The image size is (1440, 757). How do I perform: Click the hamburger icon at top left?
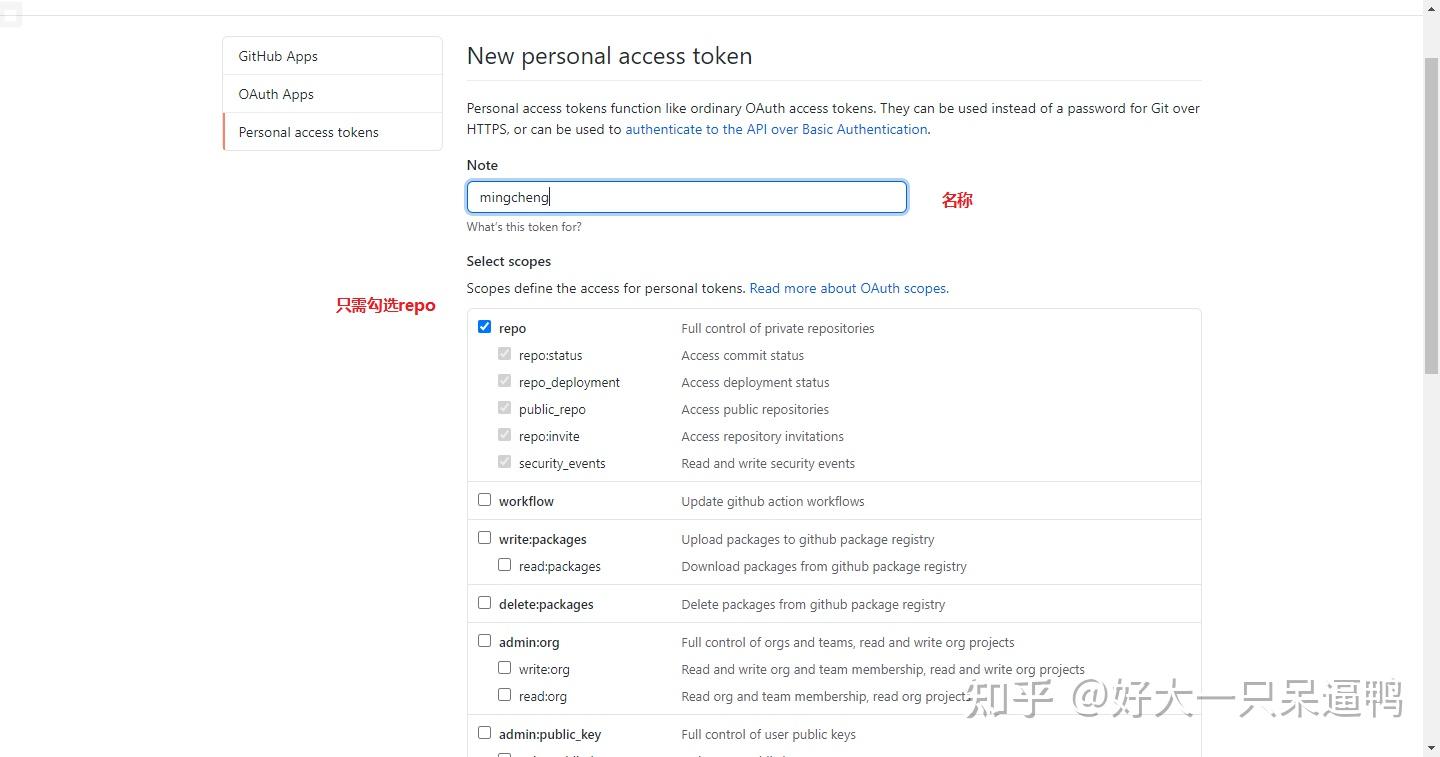pyautogui.click(x=11, y=14)
